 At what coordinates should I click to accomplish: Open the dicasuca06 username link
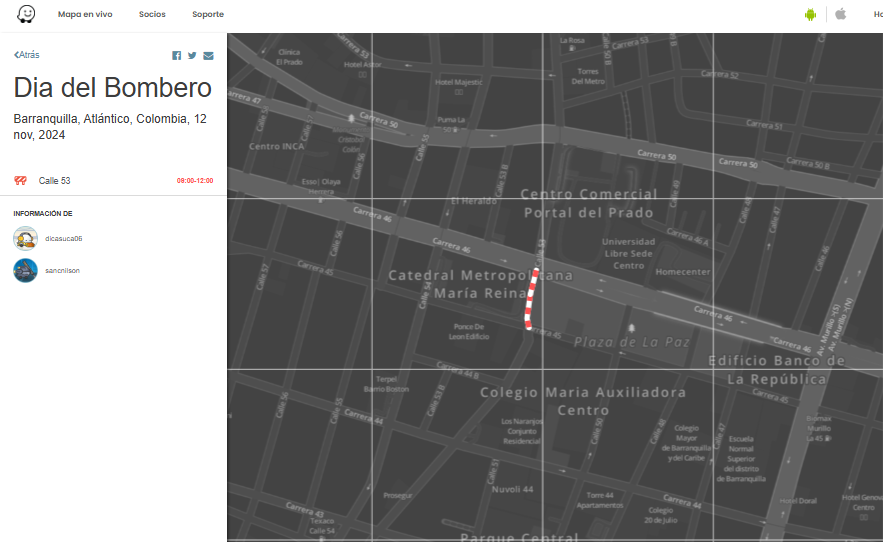pos(64,239)
